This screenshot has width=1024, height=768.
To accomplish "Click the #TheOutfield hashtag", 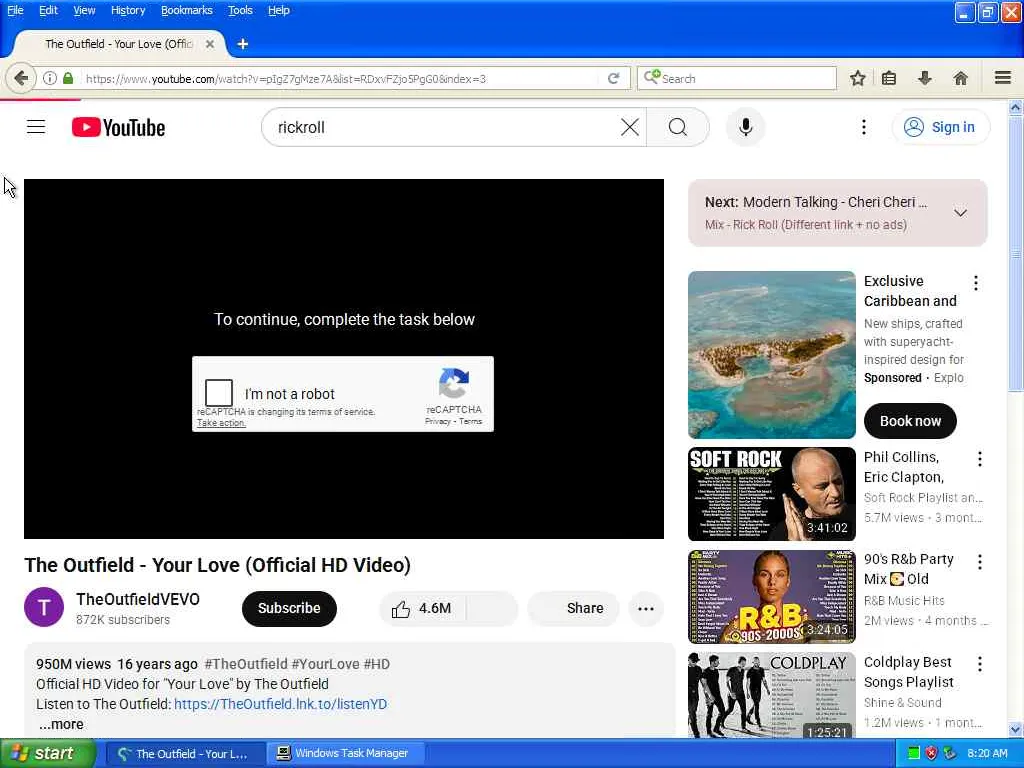I will (x=246, y=664).
